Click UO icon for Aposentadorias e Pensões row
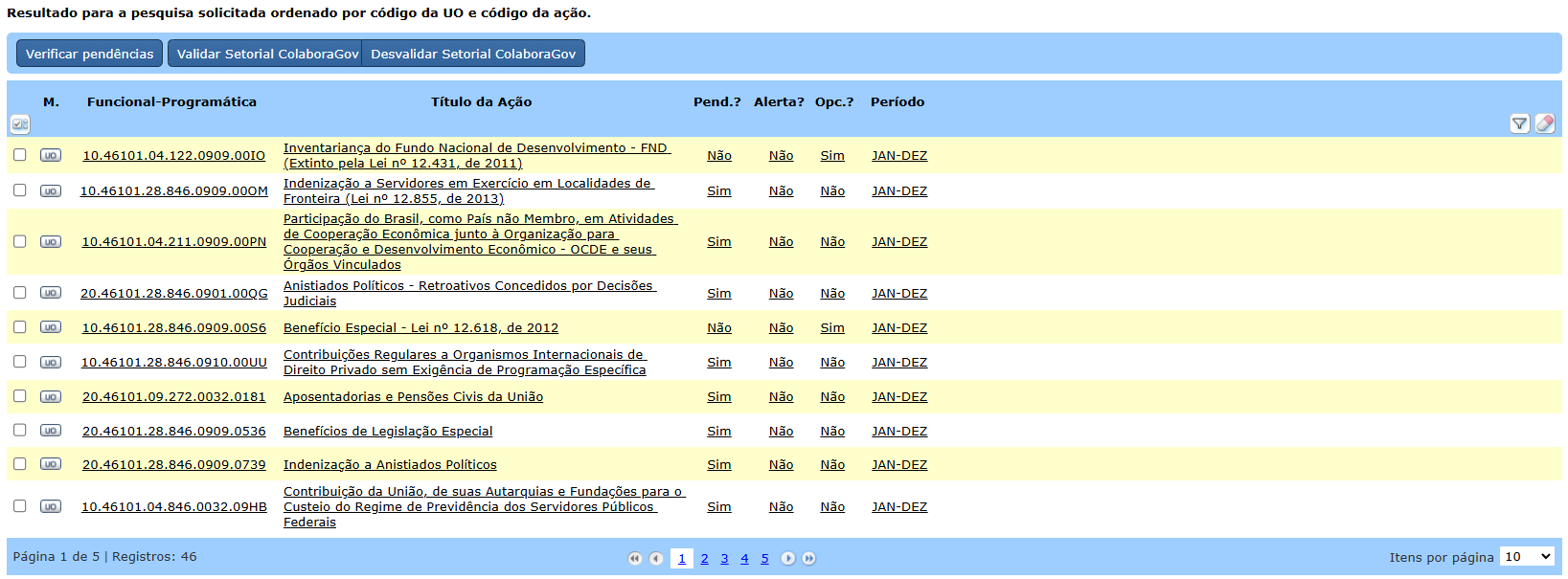Image resolution: width=1568 pixels, height=579 pixels. tap(51, 396)
